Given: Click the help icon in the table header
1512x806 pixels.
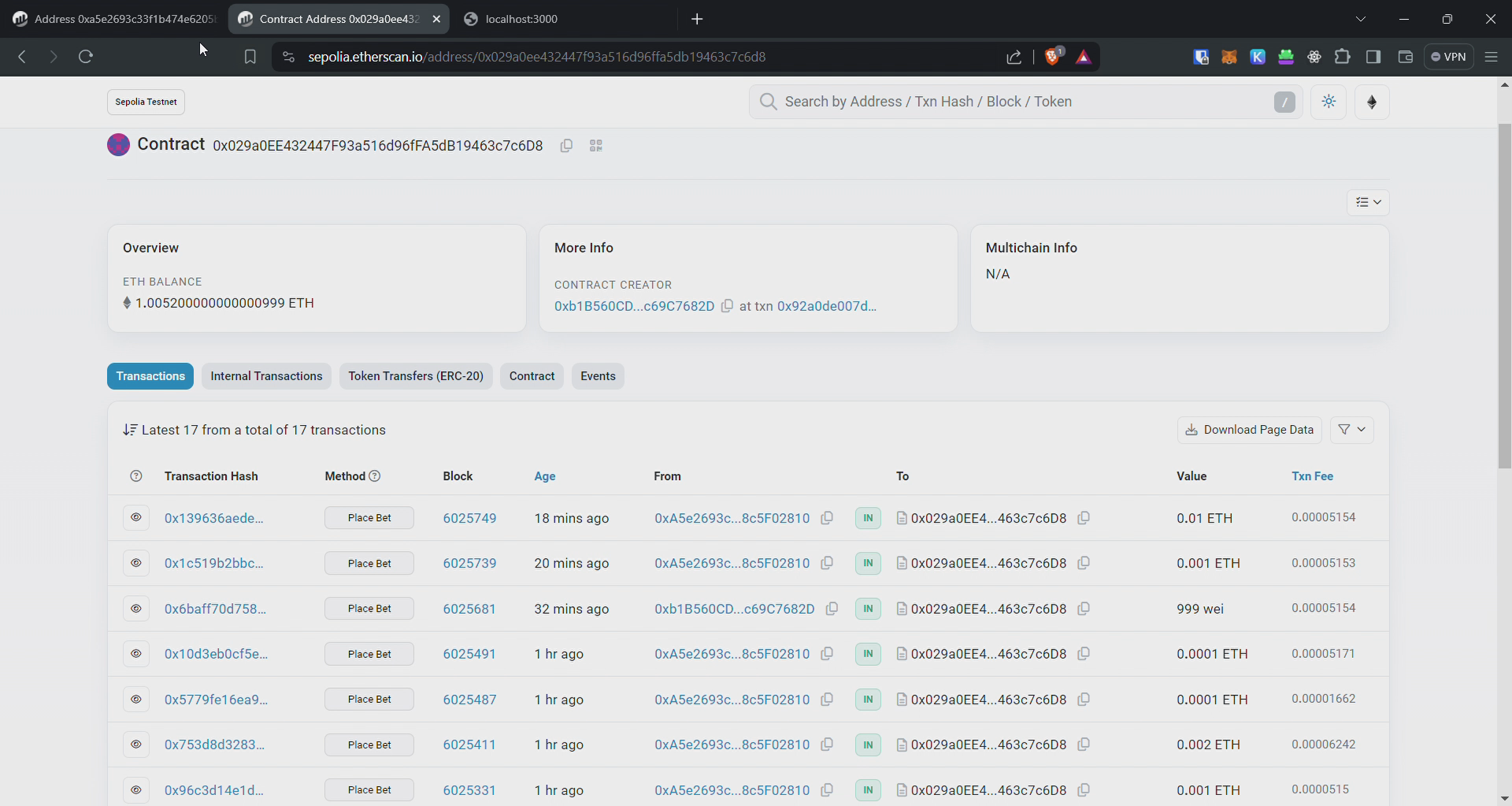Looking at the screenshot, I should point(136,476).
